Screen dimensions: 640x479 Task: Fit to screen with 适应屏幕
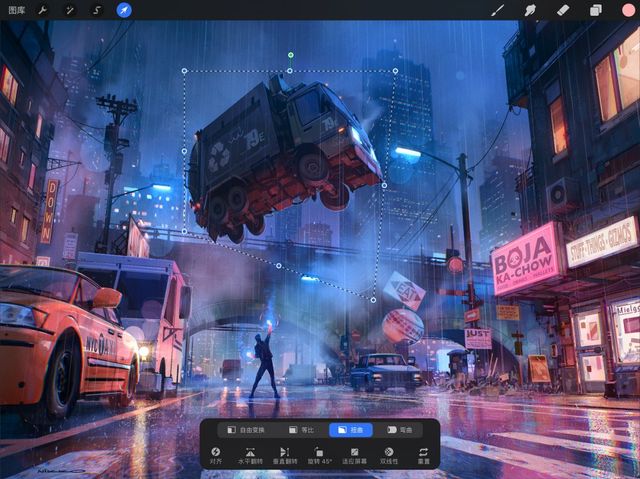(x=354, y=456)
